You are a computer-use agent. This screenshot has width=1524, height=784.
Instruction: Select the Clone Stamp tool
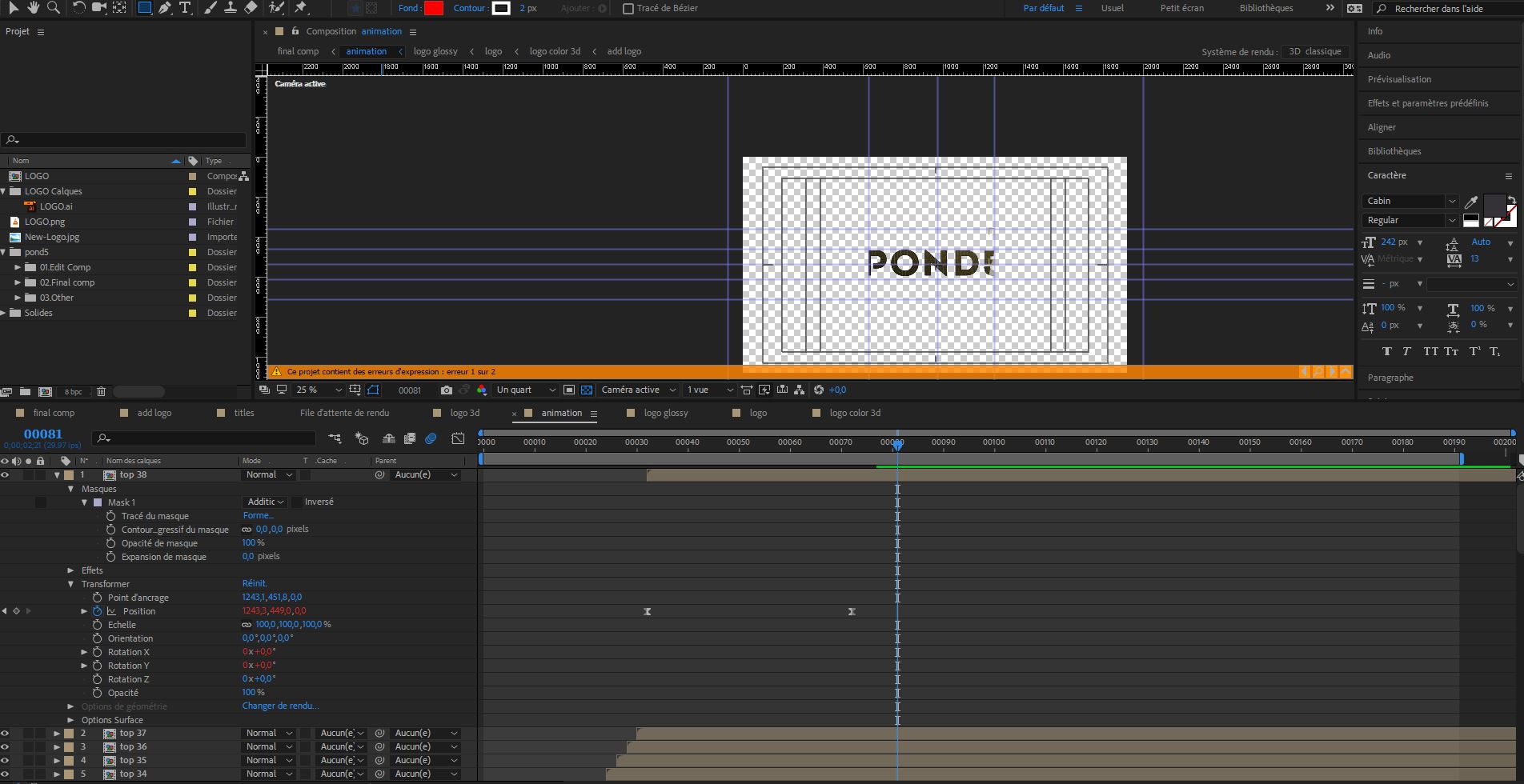tap(231, 8)
